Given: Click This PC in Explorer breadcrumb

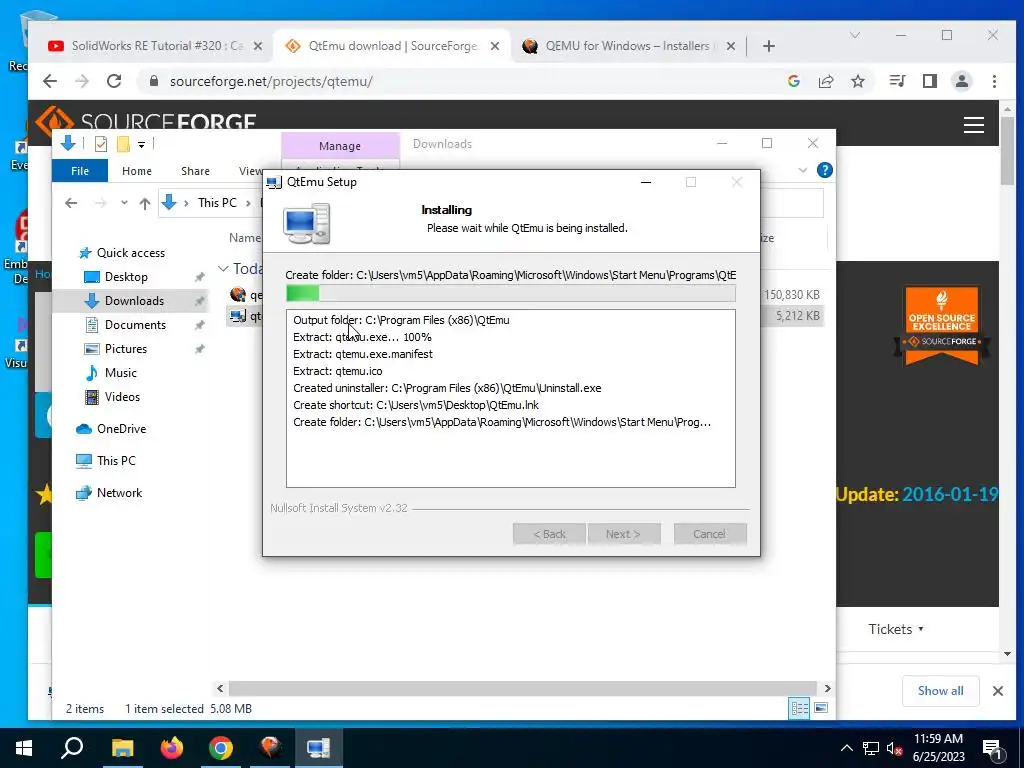Looking at the screenshot, I should pyautogui.click(x=217, y=202).
